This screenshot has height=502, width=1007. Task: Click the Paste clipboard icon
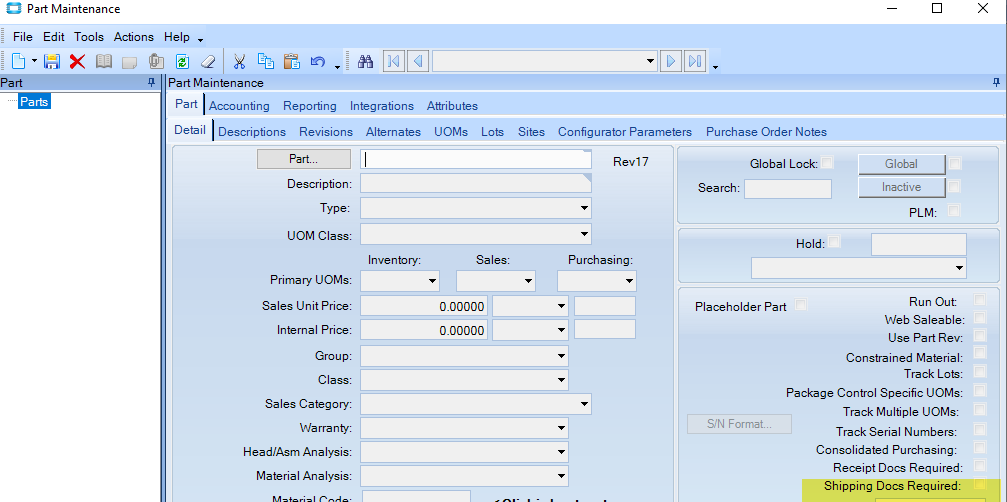point(292,61)
